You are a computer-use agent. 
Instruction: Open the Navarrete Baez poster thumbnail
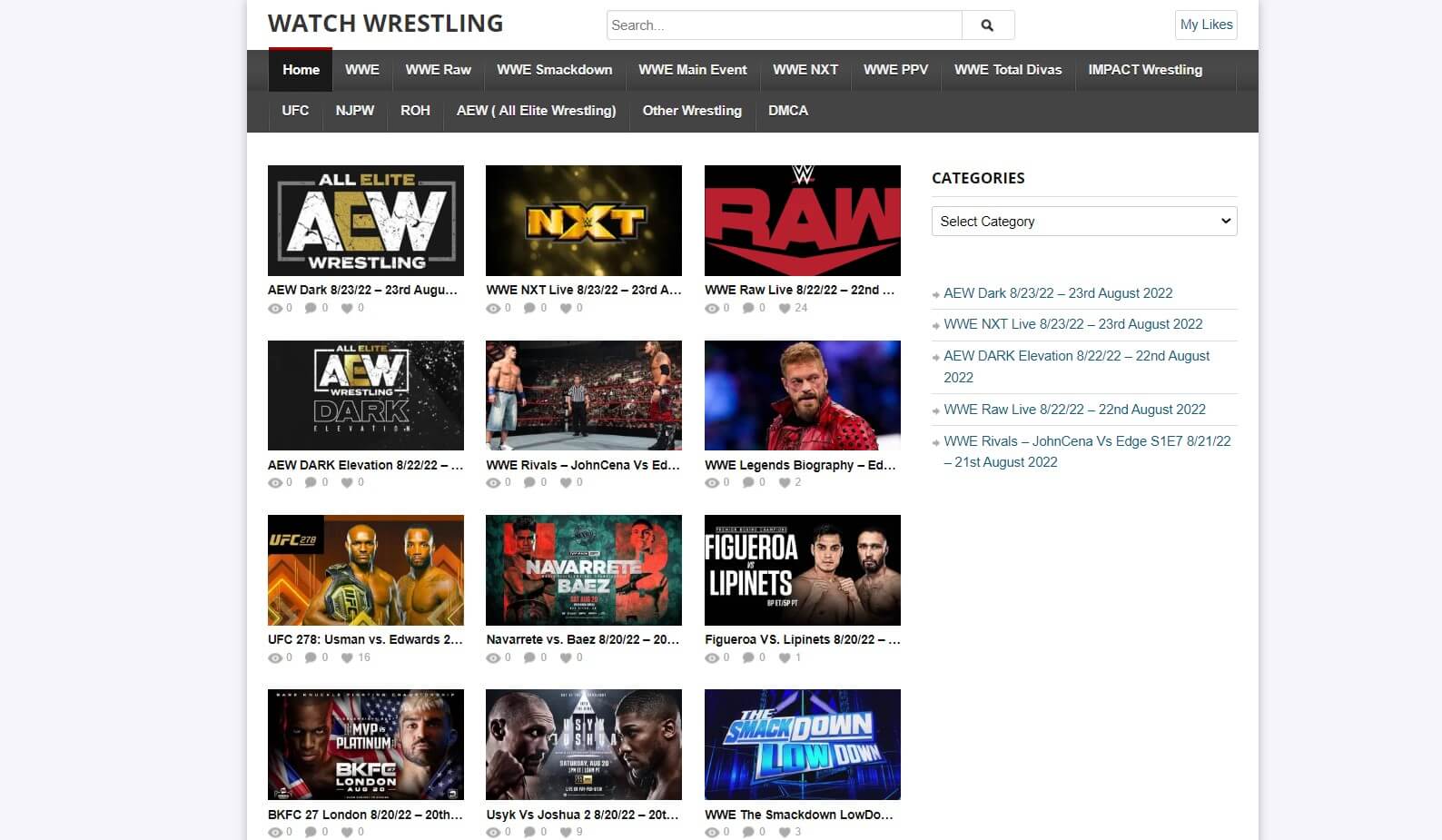tap(584, 570)
